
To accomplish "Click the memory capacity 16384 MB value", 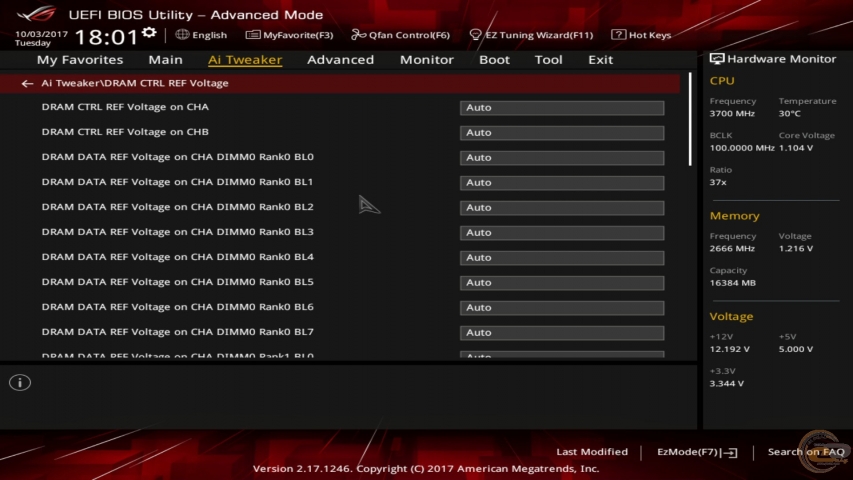I will click(733, 283).
